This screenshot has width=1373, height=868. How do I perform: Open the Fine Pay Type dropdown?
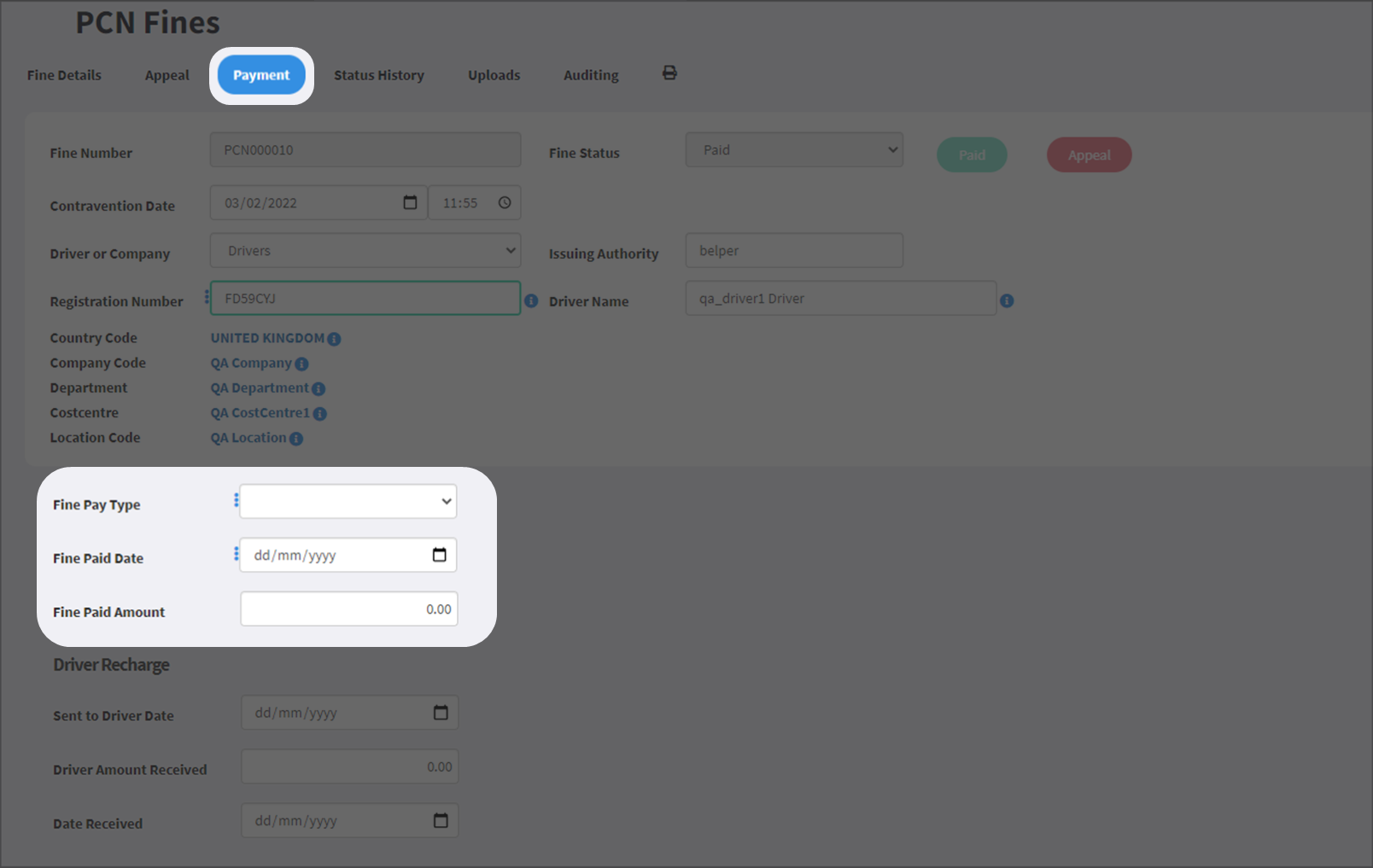[348, 501]
